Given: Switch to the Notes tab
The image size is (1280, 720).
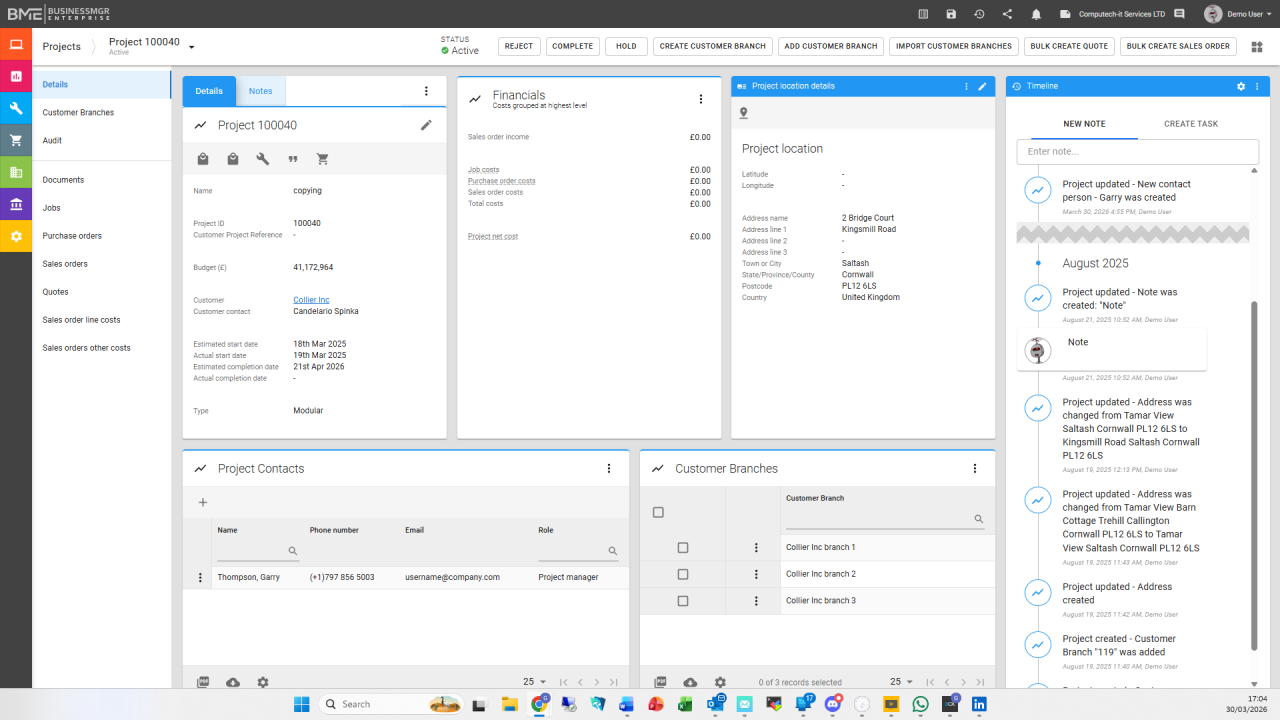Looking at the screenshot, I should pyautogui.click(x=260, y=91).
